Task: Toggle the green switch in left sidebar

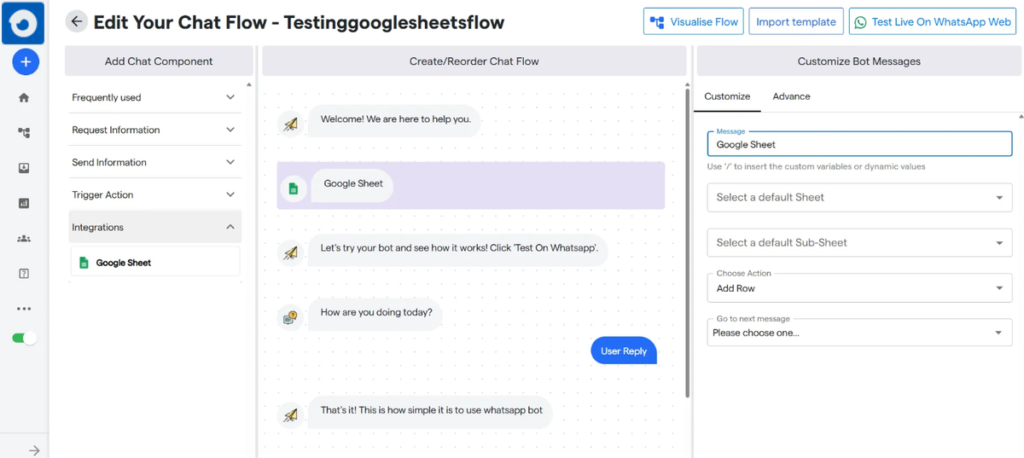Action: click(24, 338)
